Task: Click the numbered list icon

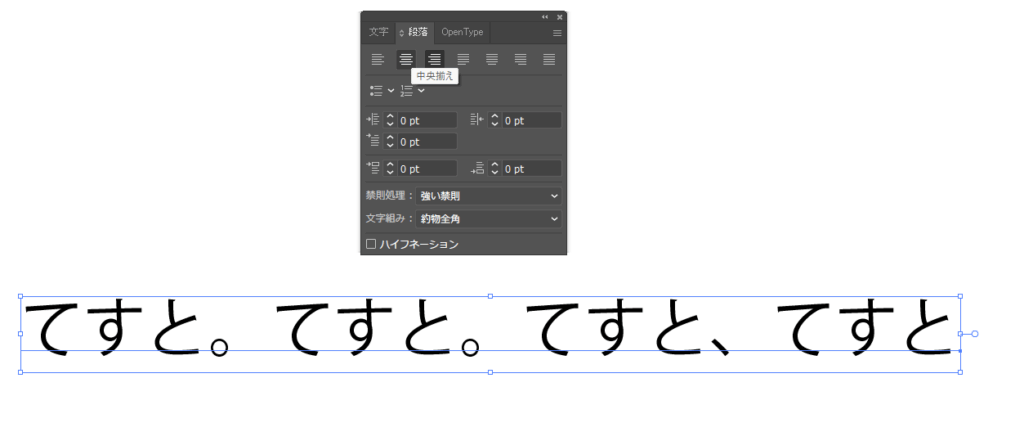Action: [406, 91]
